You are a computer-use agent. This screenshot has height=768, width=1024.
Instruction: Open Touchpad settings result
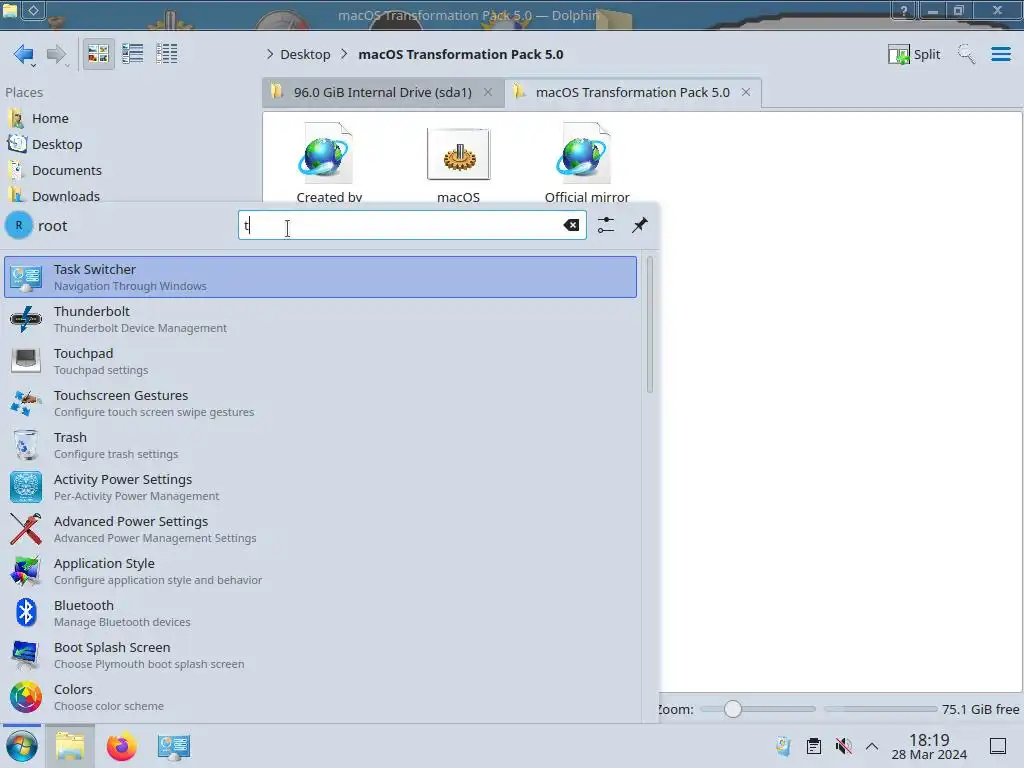click(x=320, y=361)
